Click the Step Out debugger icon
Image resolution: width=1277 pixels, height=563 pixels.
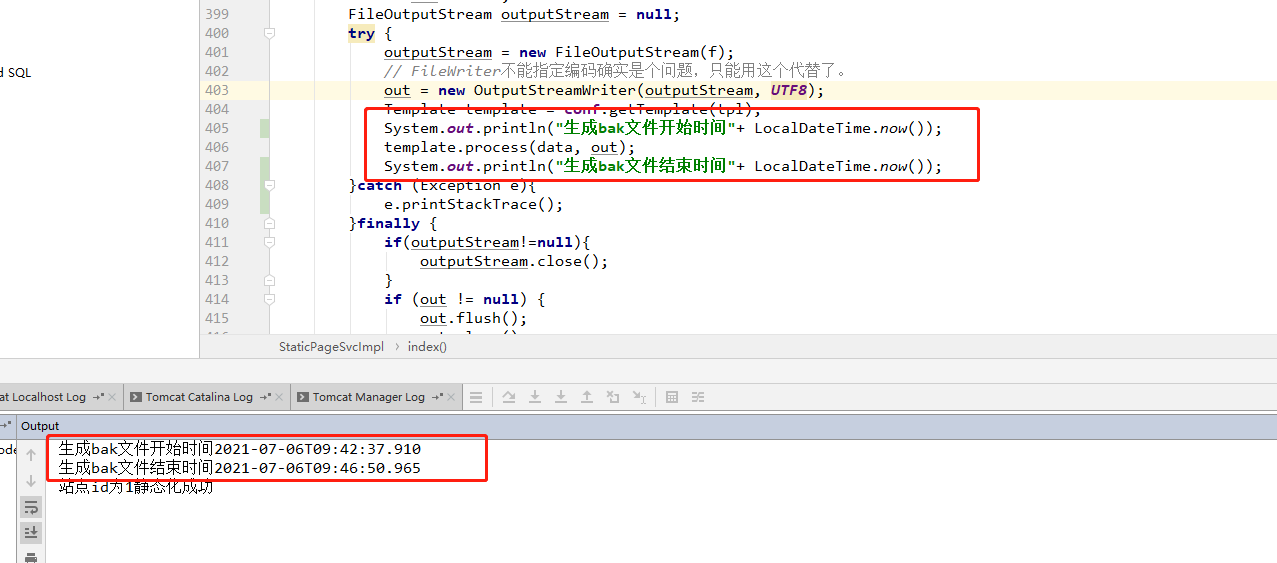coord(587,397)
